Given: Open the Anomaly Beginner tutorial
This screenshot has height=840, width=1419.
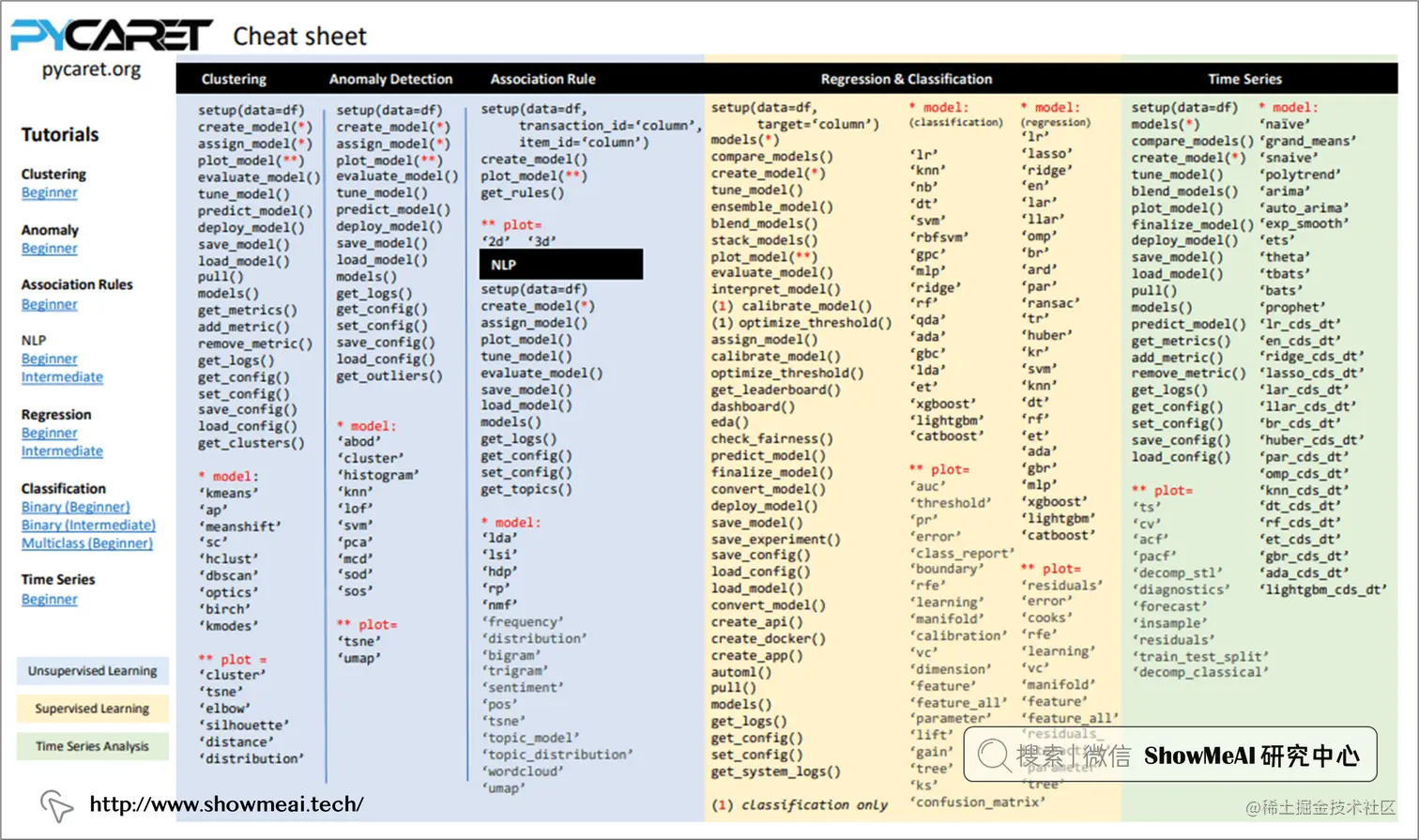Looking at the screenshot, I should tap(49, 249).
